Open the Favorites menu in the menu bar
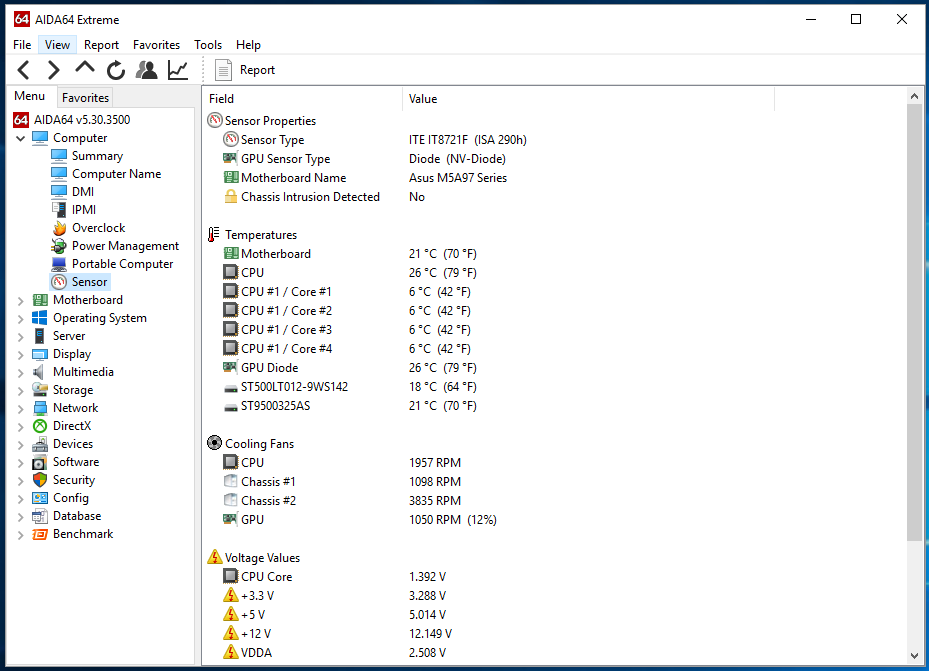Viewport: 929px width, 671px height. pyautogui.click(x=156, y=45)
